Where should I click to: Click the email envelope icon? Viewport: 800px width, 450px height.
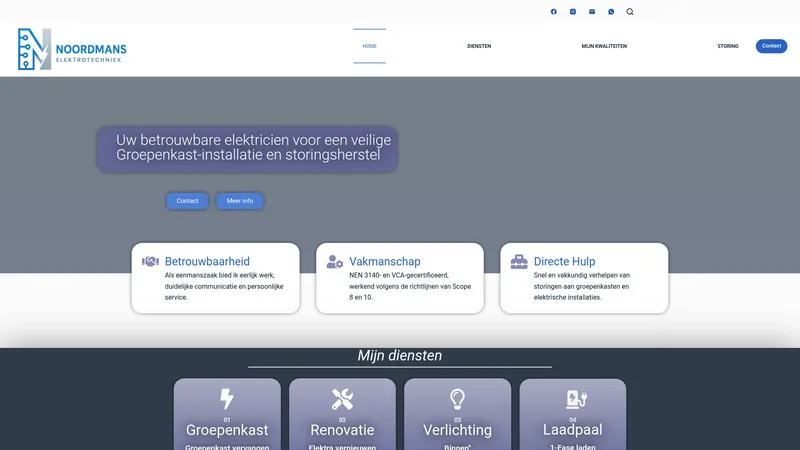[592, 12]
